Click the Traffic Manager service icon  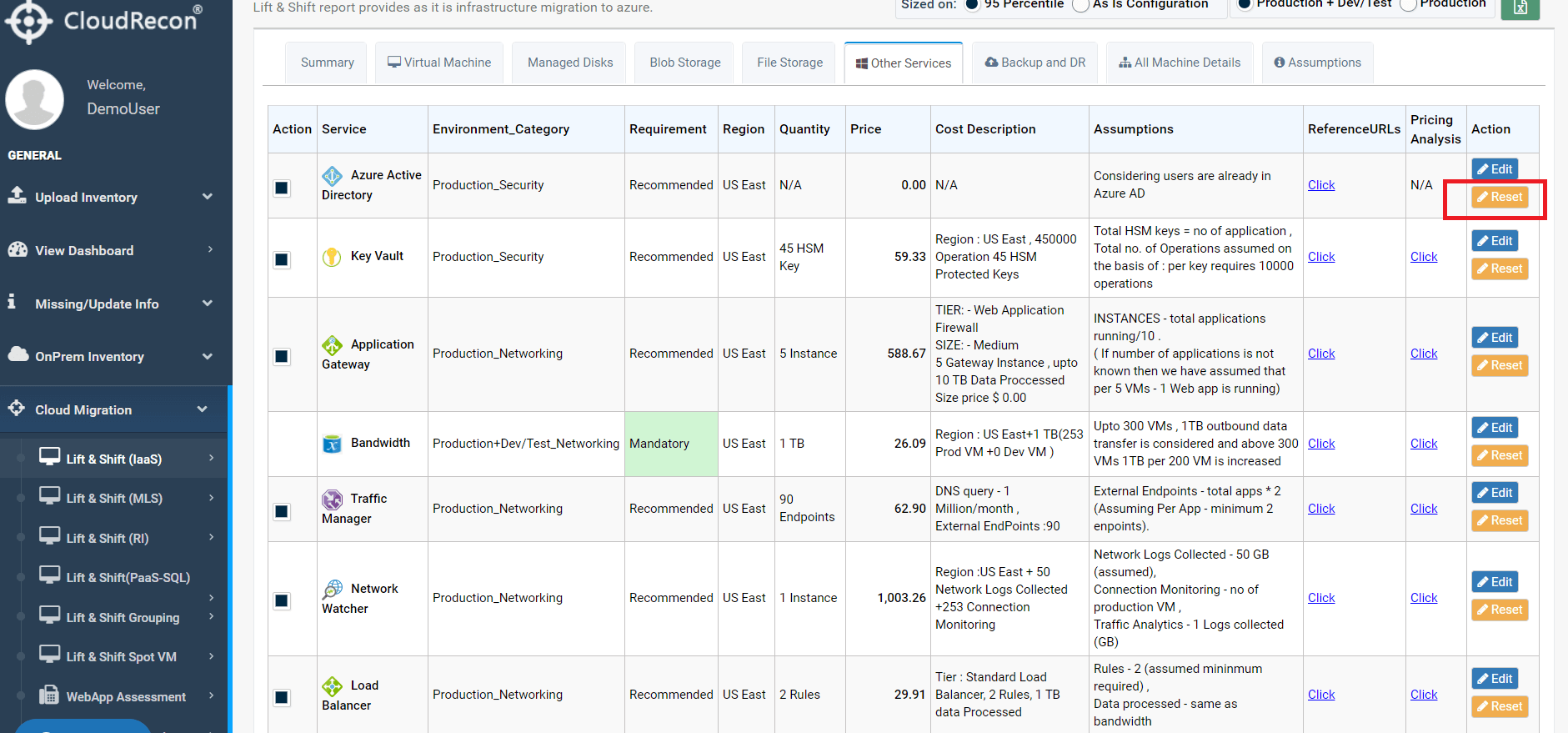332,500
